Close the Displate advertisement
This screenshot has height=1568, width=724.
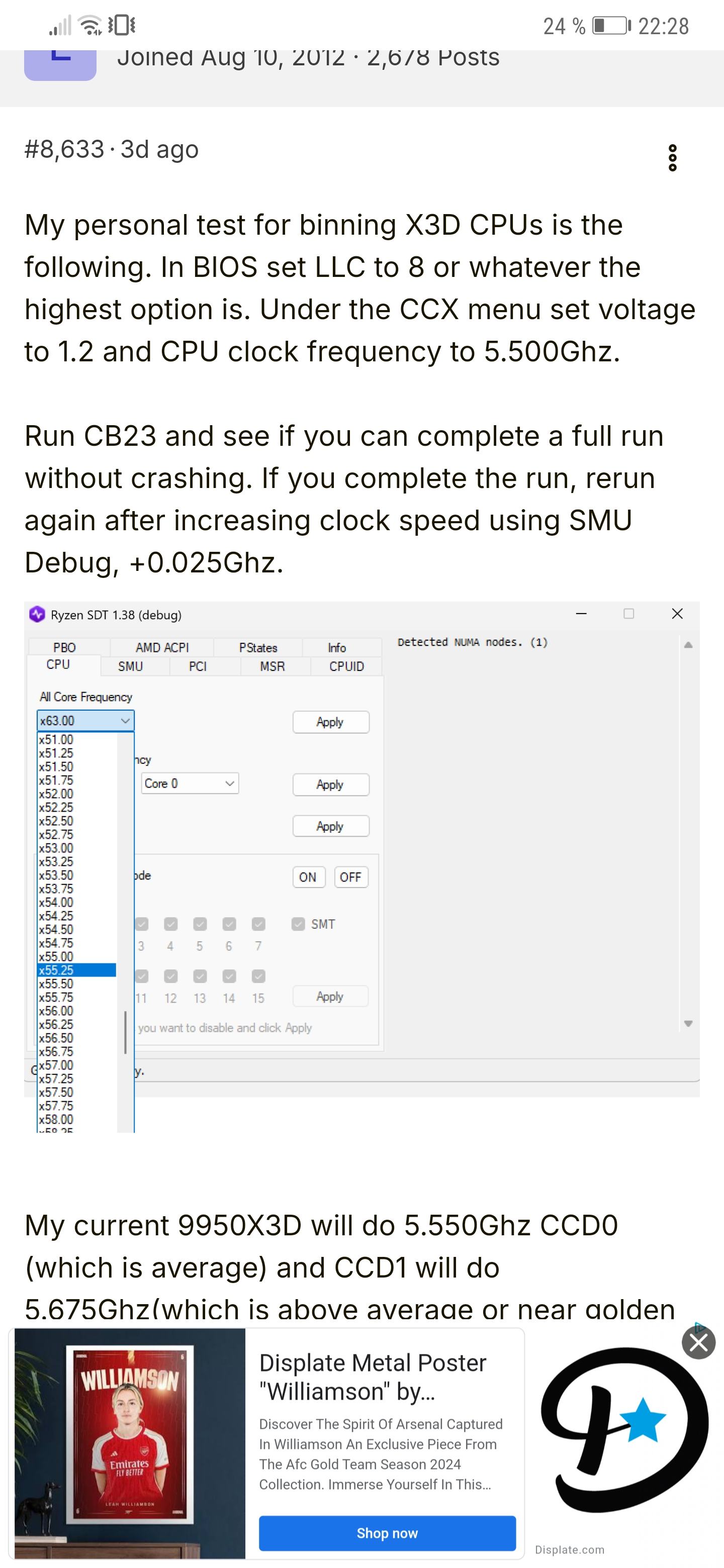(698, 1342)
